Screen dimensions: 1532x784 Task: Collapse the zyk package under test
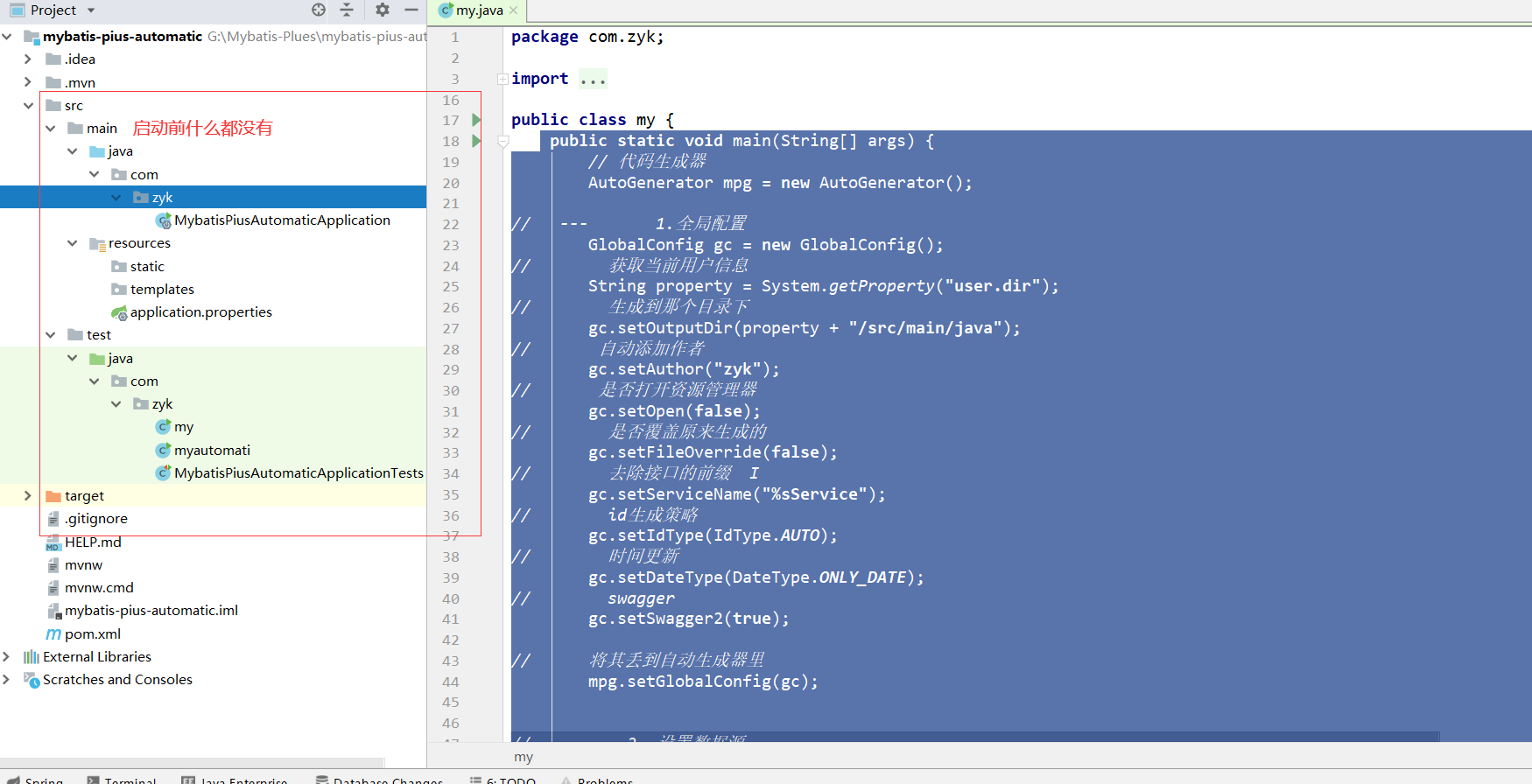(x=116, y=403)
